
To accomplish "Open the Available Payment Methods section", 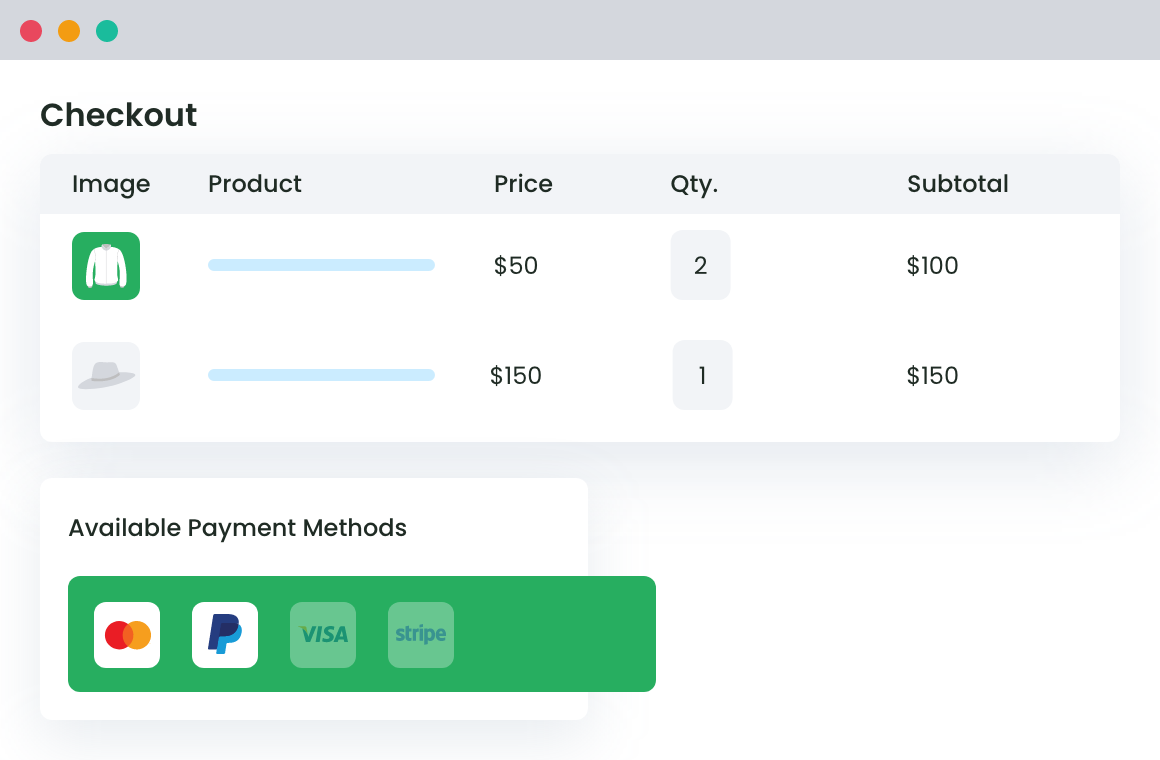I will tap(237, 527).
